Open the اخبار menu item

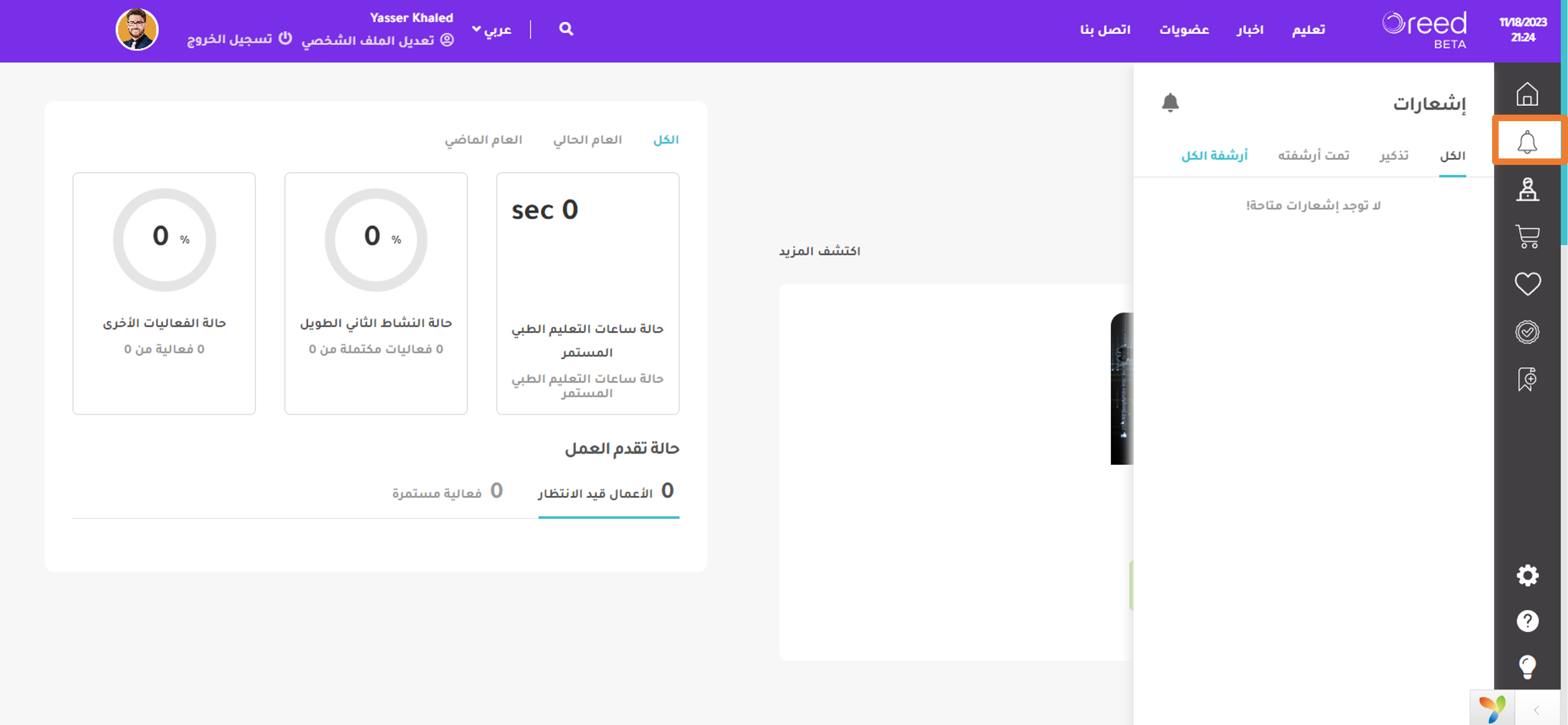pyautogui.click(x=1249, y=29)
